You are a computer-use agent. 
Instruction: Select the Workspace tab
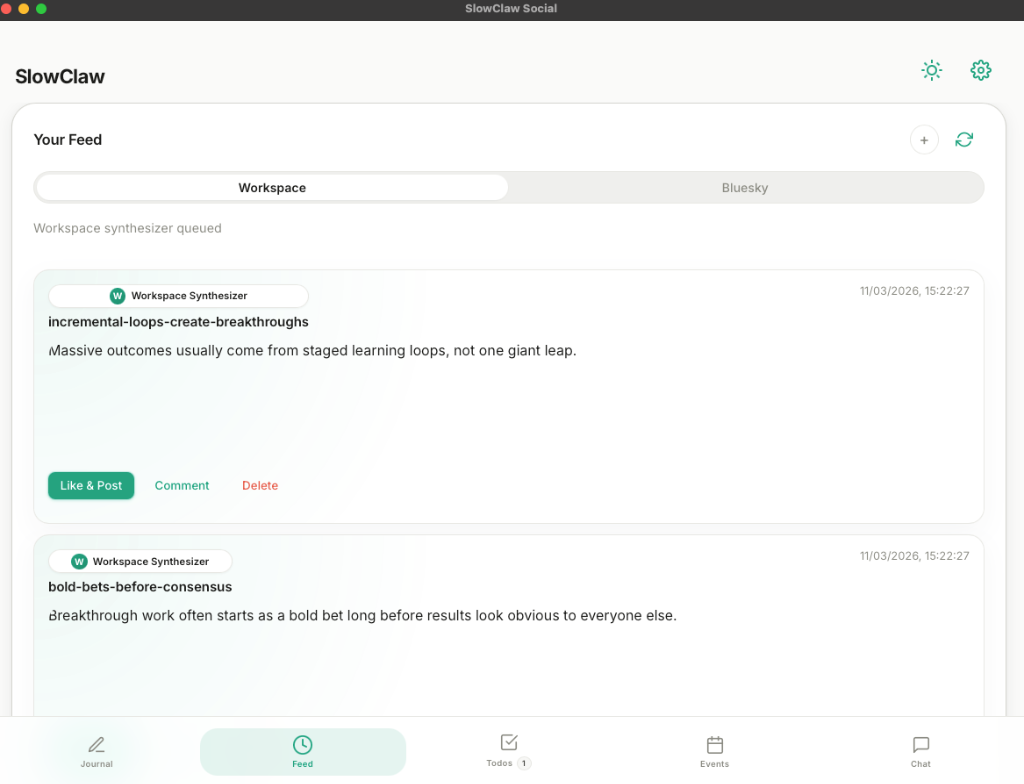click(x=272, y=188)
